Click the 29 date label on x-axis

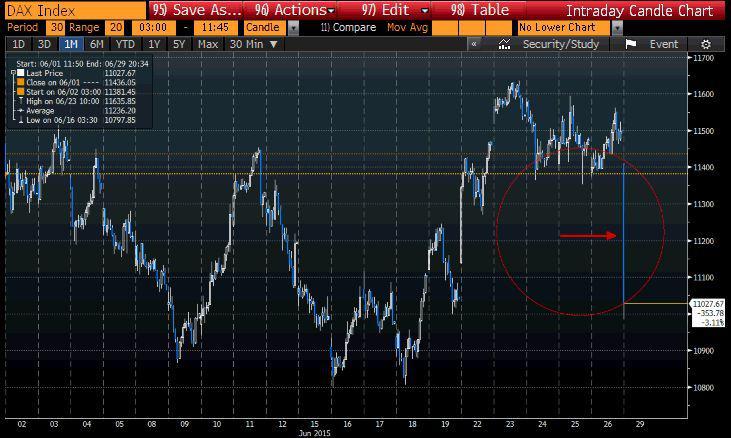(x=640, y=424)
